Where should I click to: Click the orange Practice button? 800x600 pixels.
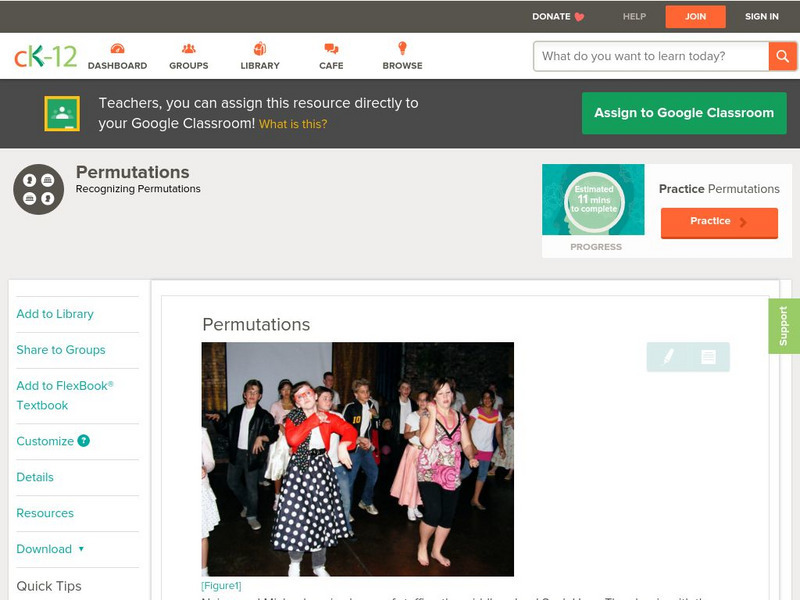coord(718,222)
